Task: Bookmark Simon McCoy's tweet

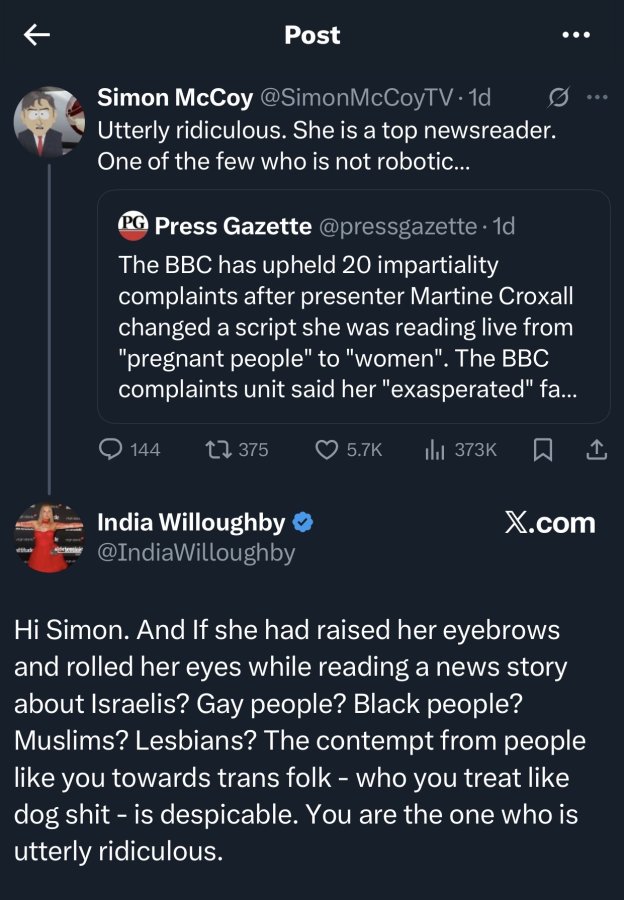Action: tap(542, 449)
